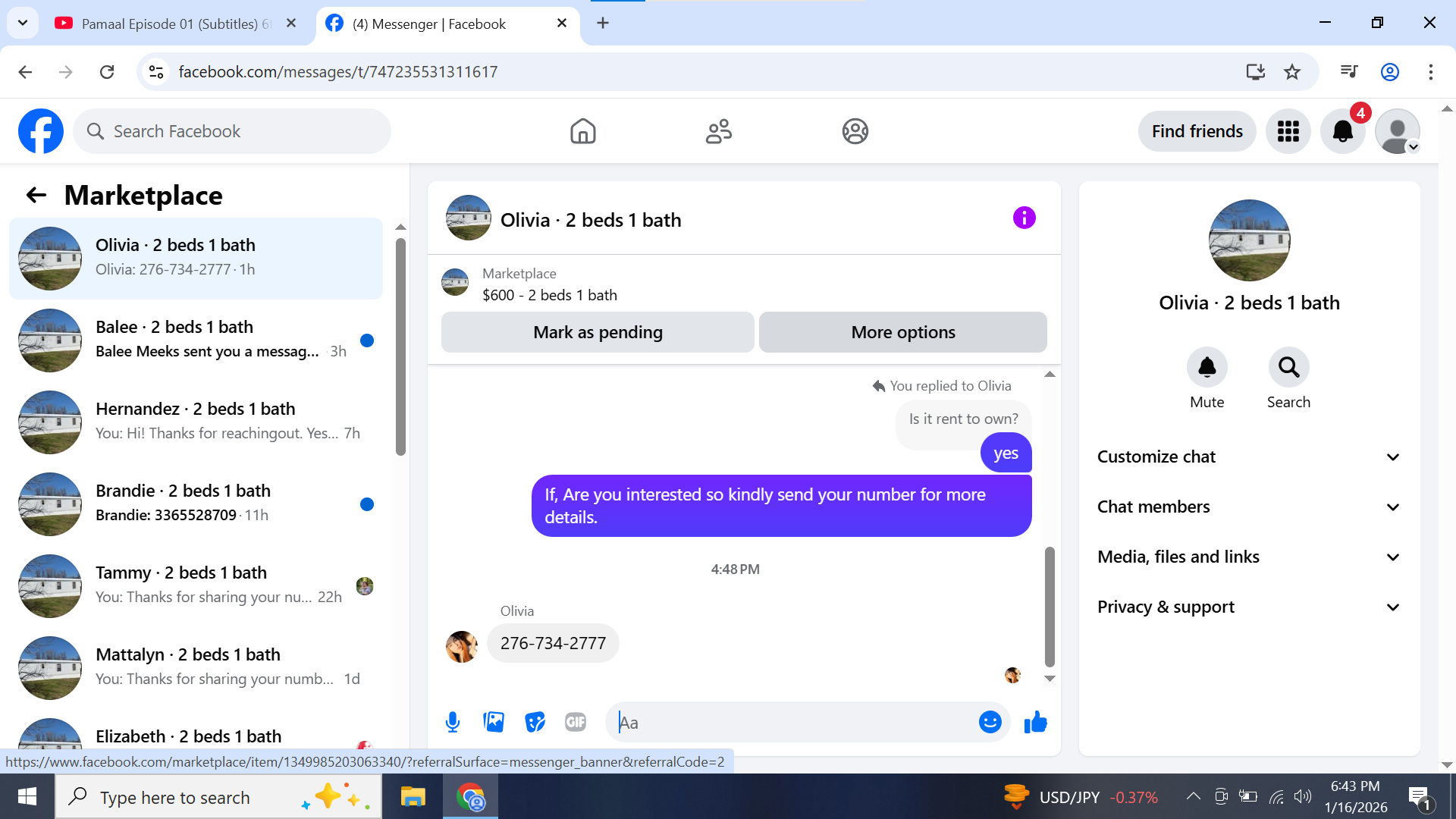Image resolution: width=1456 pixels, height=819 pixels.
Task: Send a thumbs up like
Action: coord(1035,722)
